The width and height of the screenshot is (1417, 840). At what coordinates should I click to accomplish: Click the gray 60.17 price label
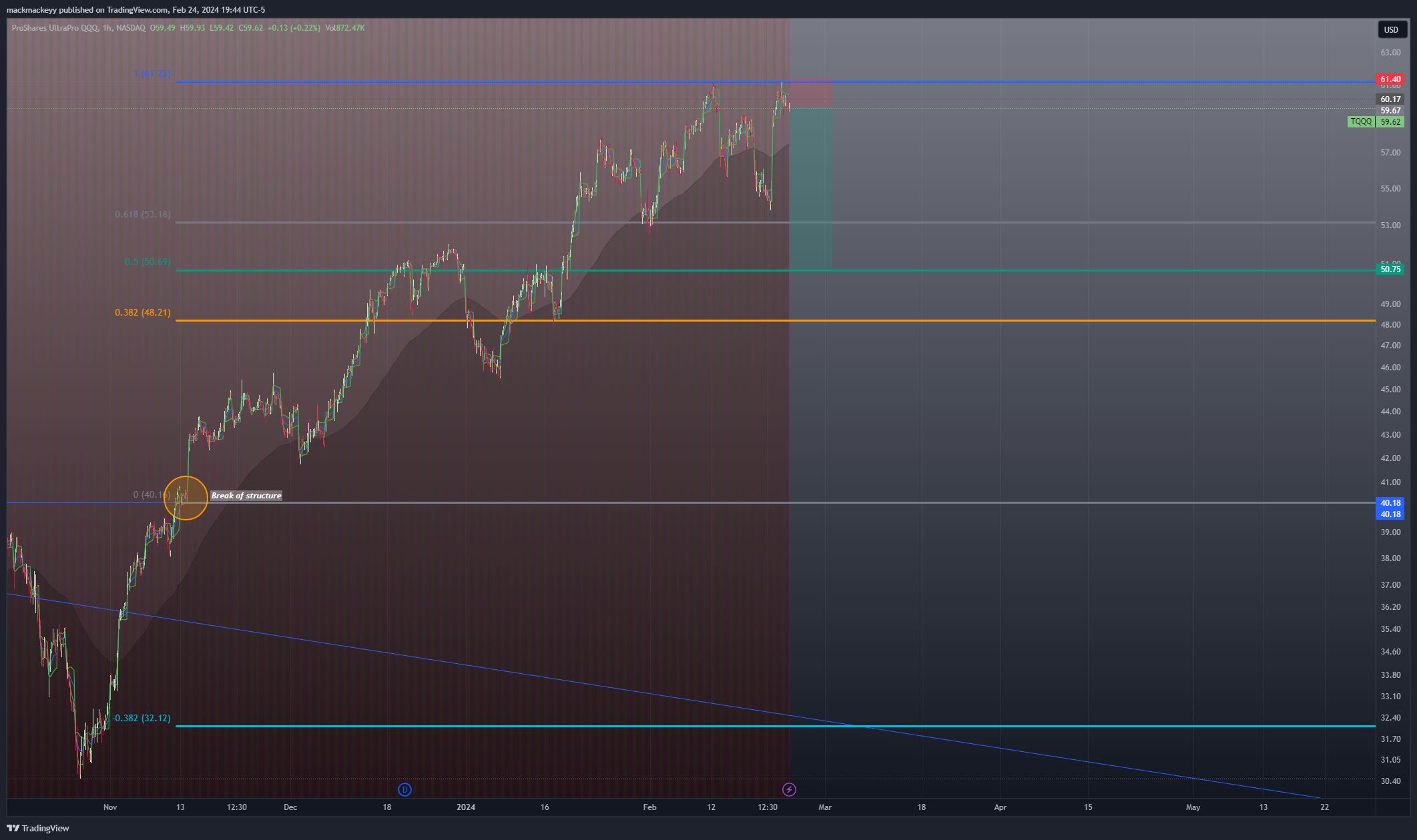(x=1390, y=99)
